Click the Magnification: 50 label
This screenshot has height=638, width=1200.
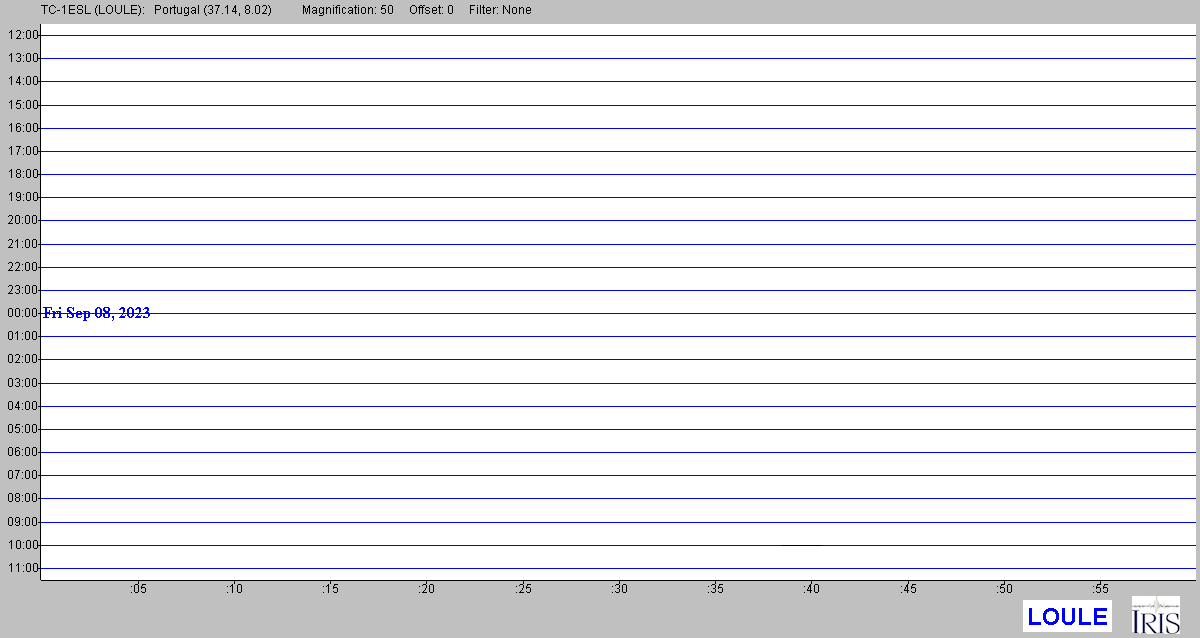click(x=347, y=10)
